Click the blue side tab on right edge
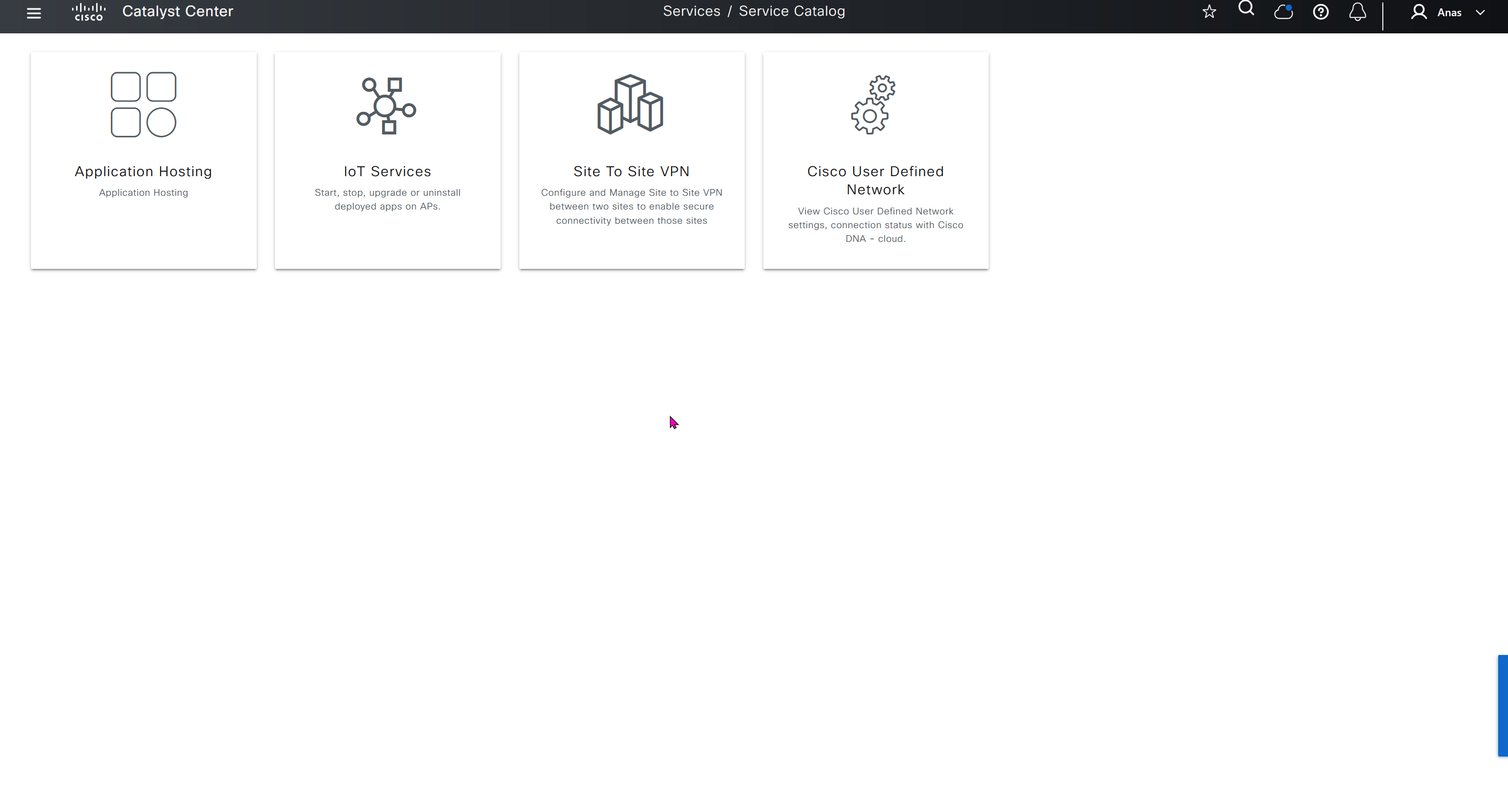This screenshot has width=1508, height=812. [1503, 706]
